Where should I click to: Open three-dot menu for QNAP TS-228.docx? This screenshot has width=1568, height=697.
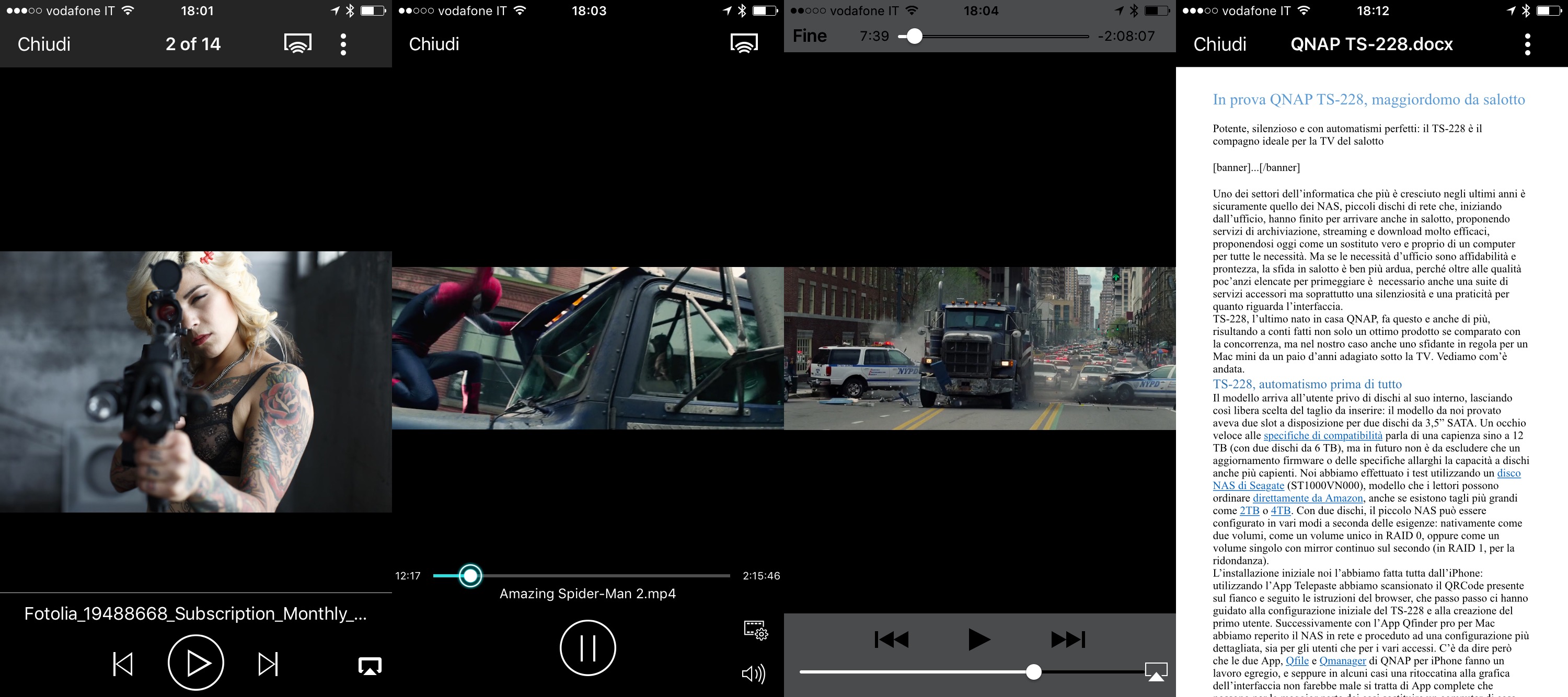(1527, 44)
